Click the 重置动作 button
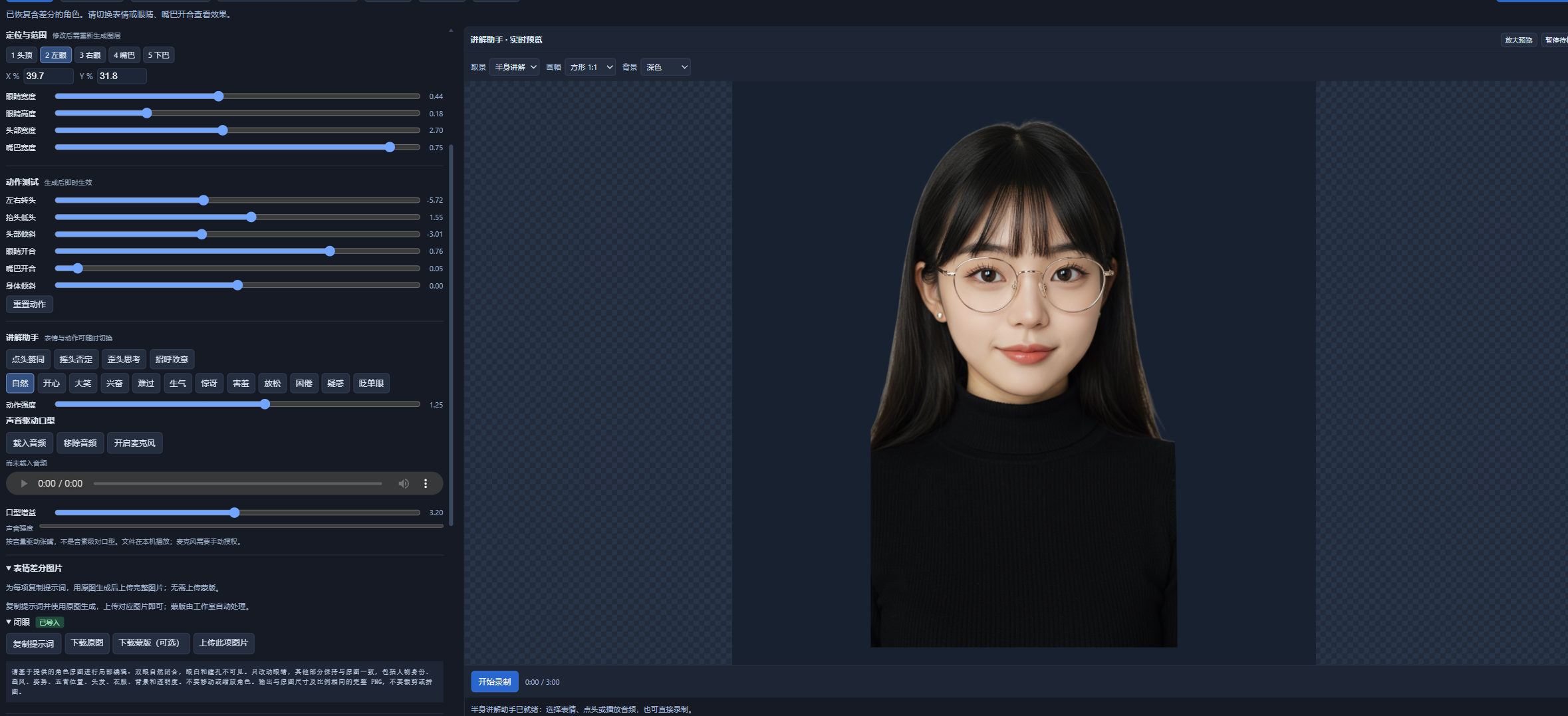The width and height of the screenshot is (1568, 716). (x=29, y=304)
